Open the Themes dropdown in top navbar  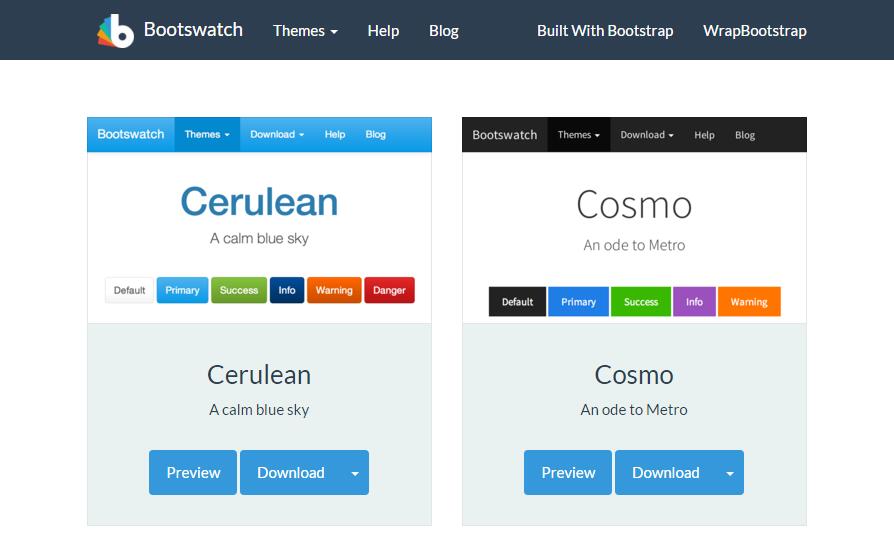pos(305,31)
